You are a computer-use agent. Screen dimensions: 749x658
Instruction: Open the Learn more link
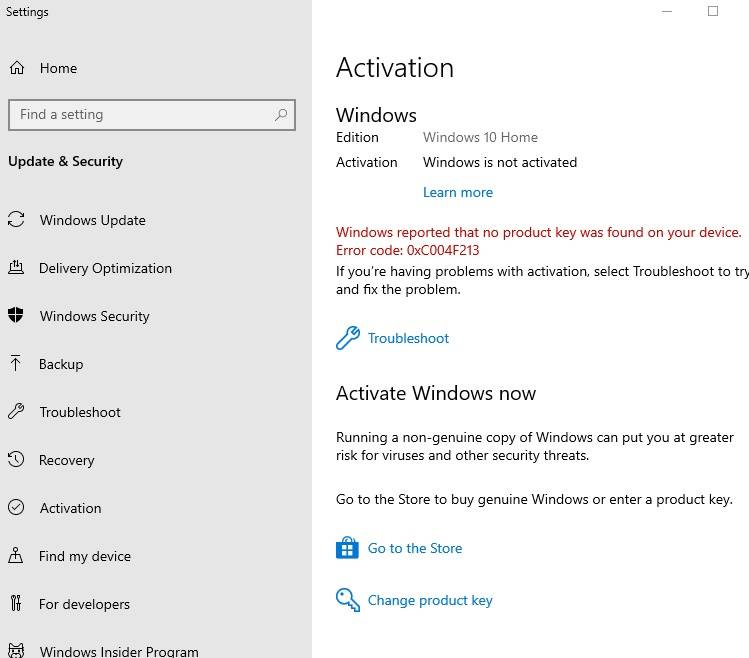click(458, 192)
